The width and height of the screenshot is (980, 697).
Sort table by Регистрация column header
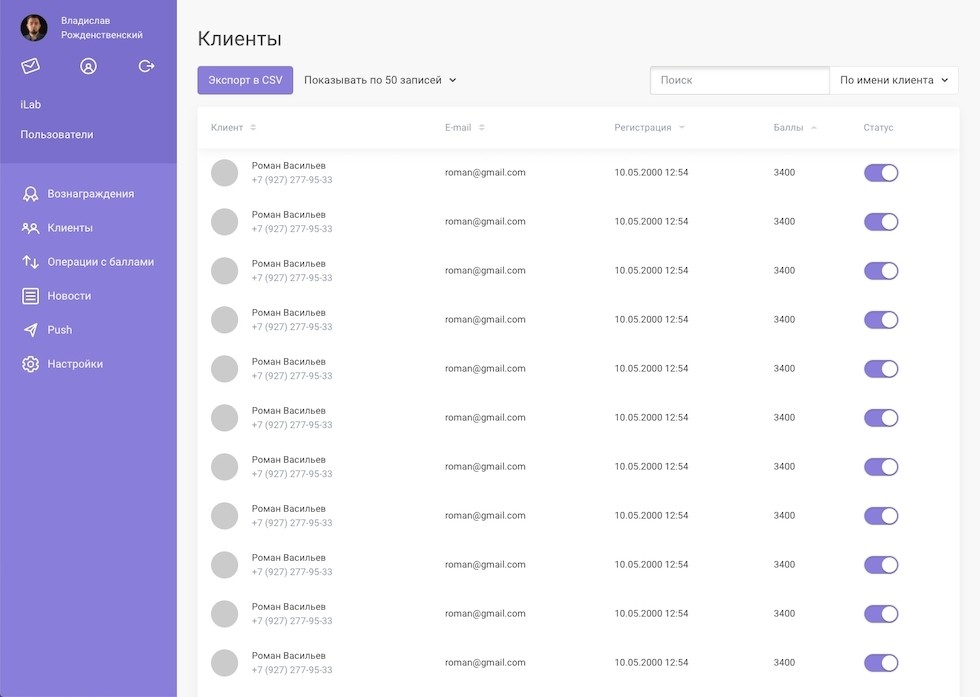649,128
